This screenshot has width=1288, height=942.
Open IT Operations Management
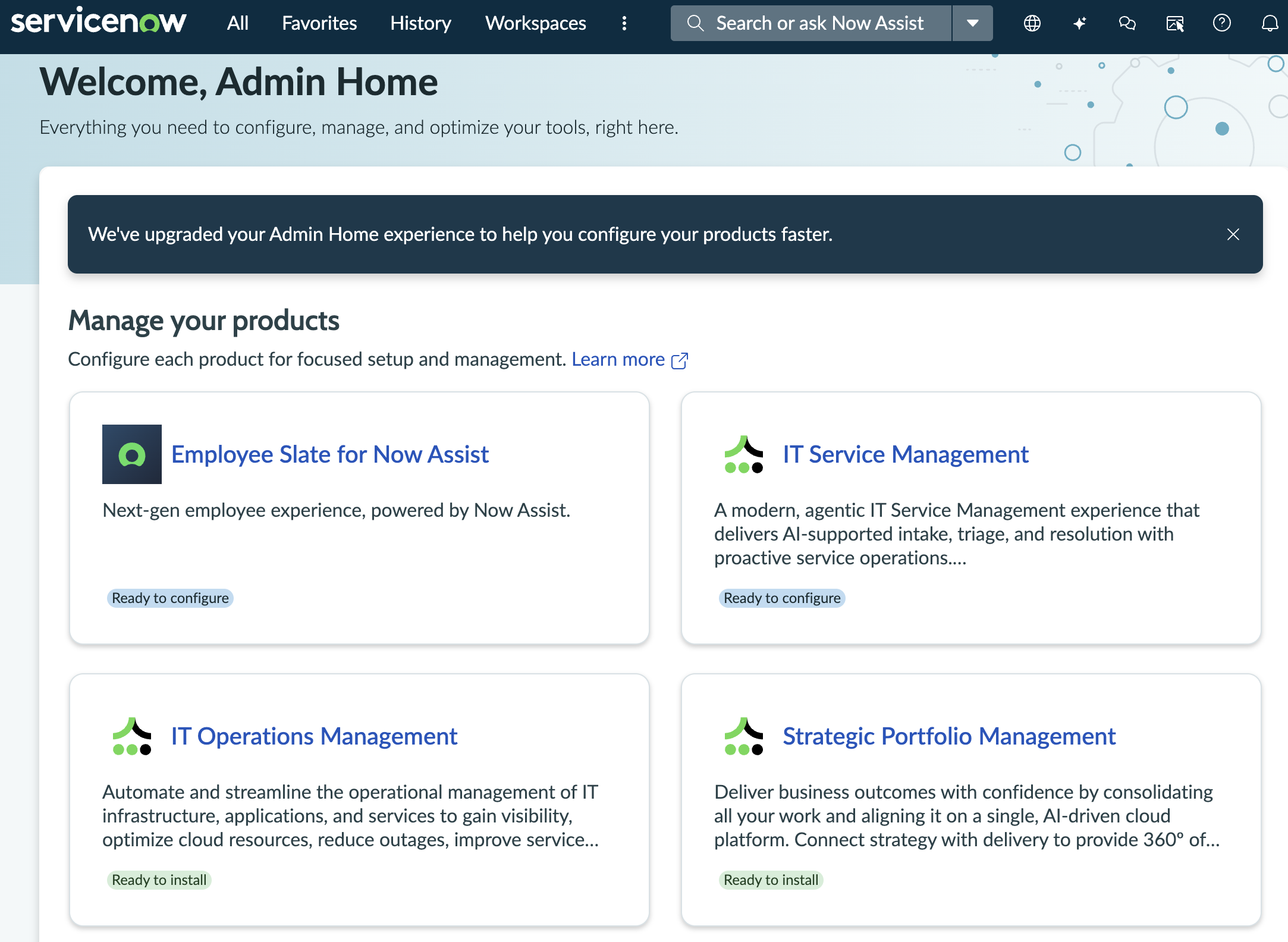(314, 736)
